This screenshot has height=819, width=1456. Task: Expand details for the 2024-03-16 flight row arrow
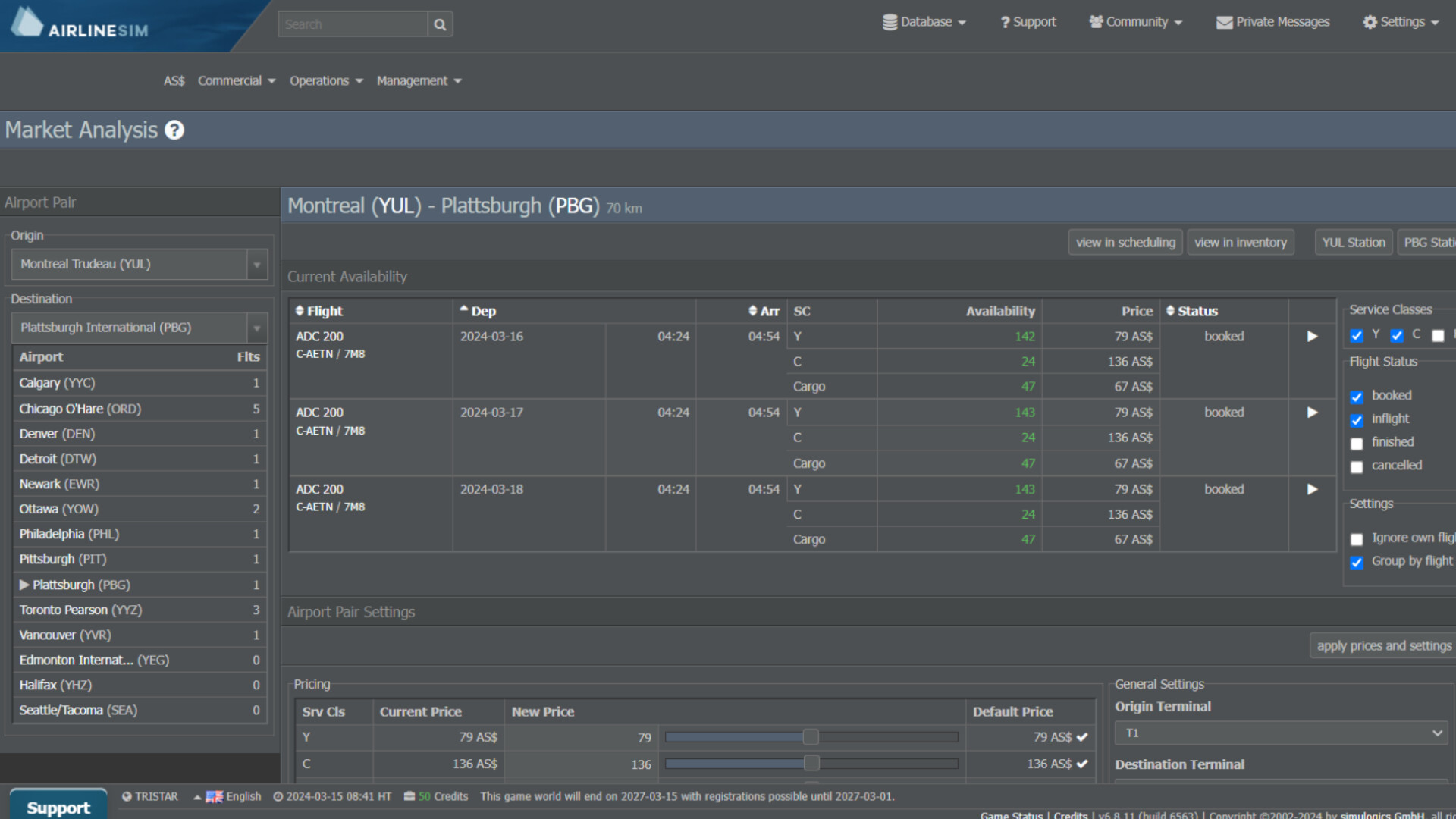(x=1312, y=337)
